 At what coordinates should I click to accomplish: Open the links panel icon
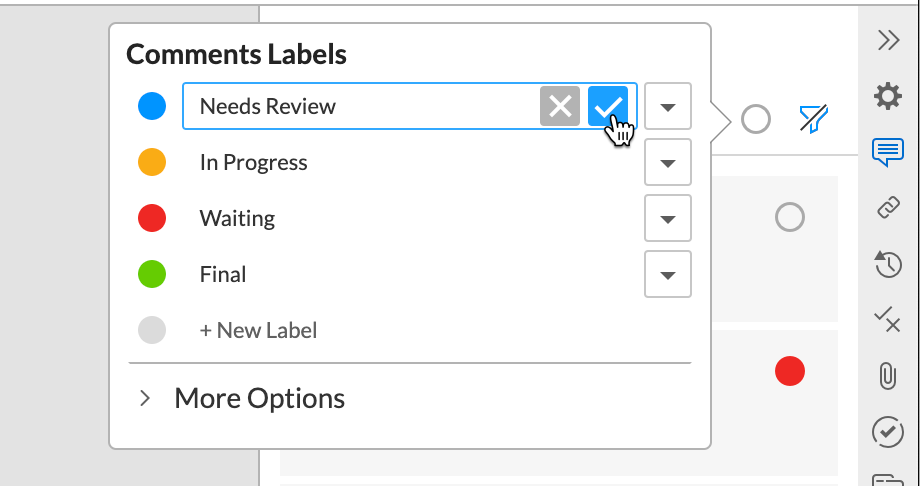pyautogui.click(x=888, y=208)
